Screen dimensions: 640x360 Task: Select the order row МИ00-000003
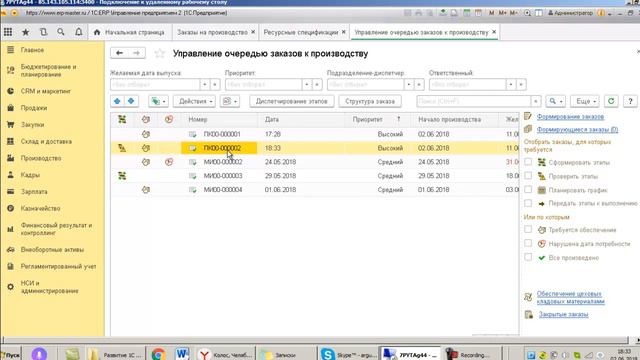pos(314,176)
